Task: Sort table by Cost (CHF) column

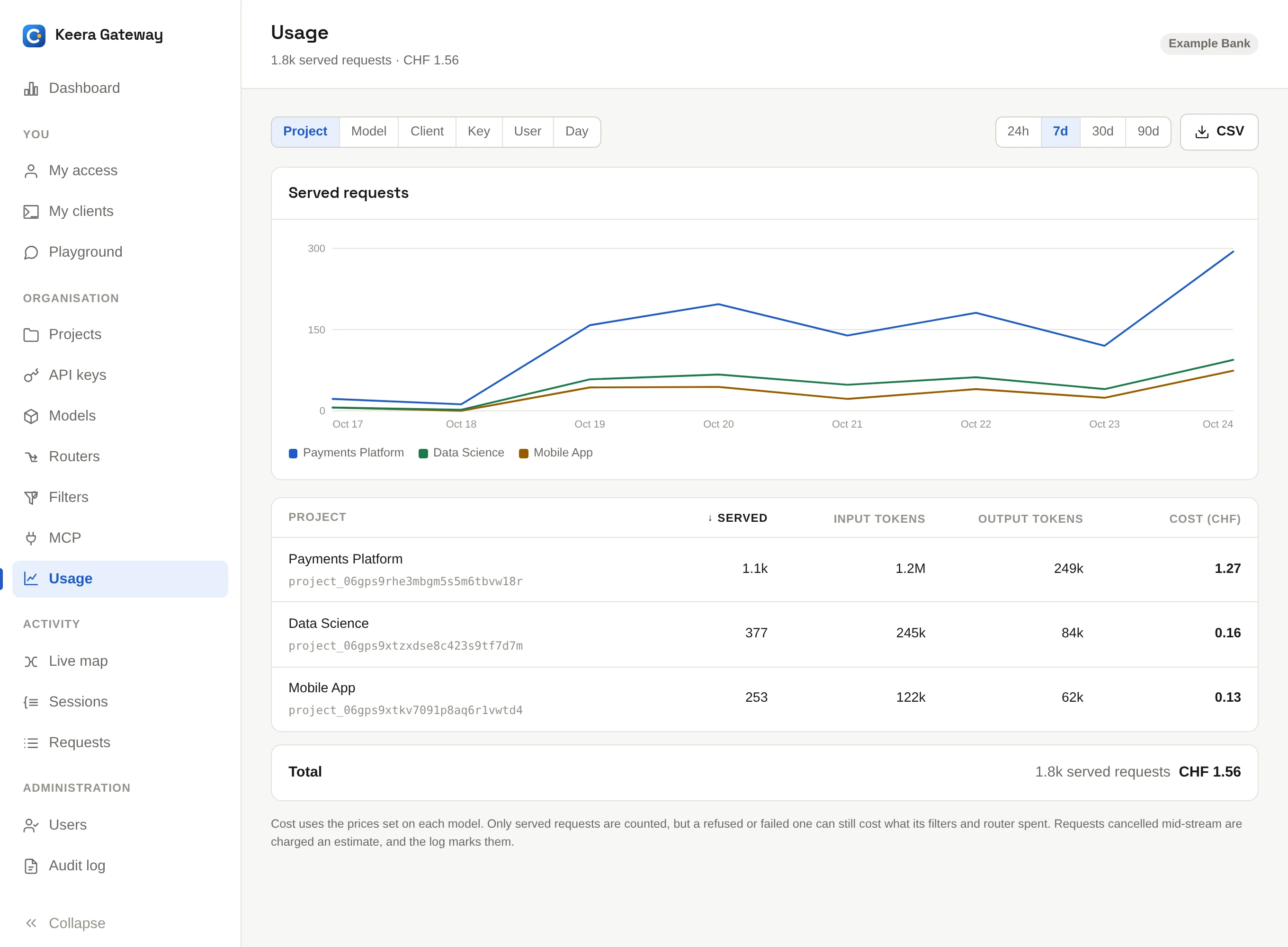Action: click(1205, 519)
